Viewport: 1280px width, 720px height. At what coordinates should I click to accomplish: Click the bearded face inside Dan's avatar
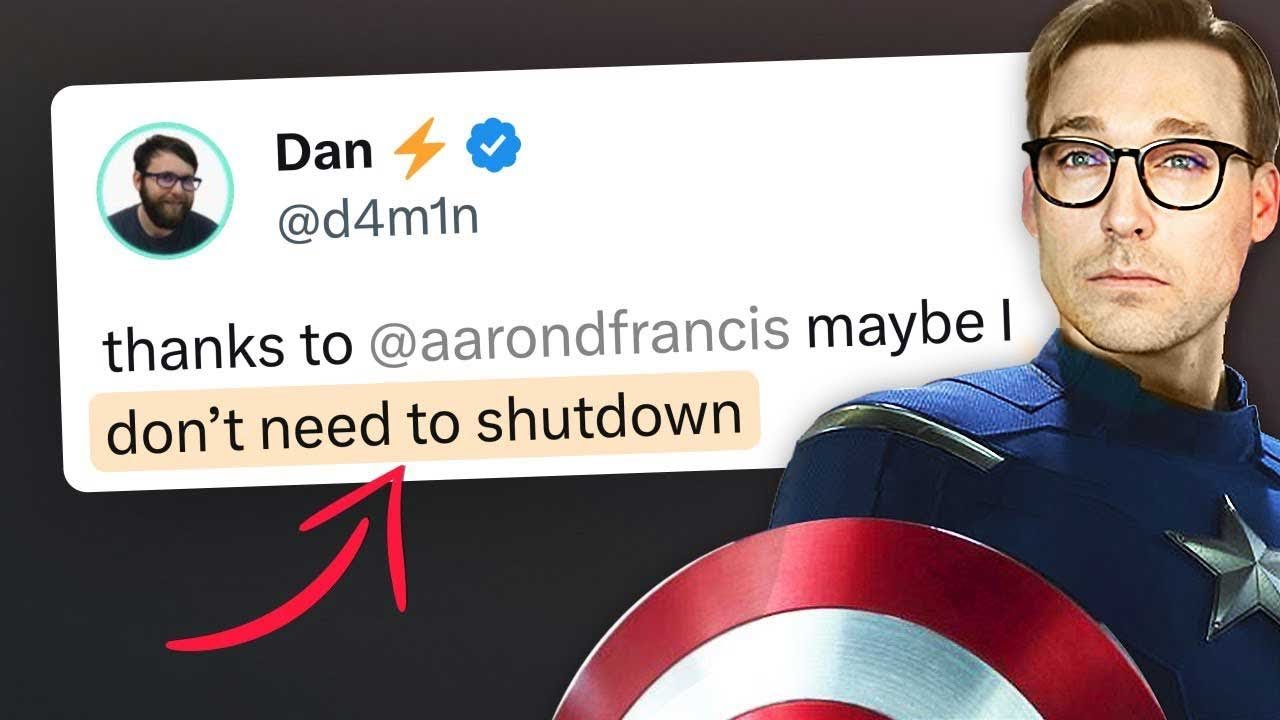point(165,187)
